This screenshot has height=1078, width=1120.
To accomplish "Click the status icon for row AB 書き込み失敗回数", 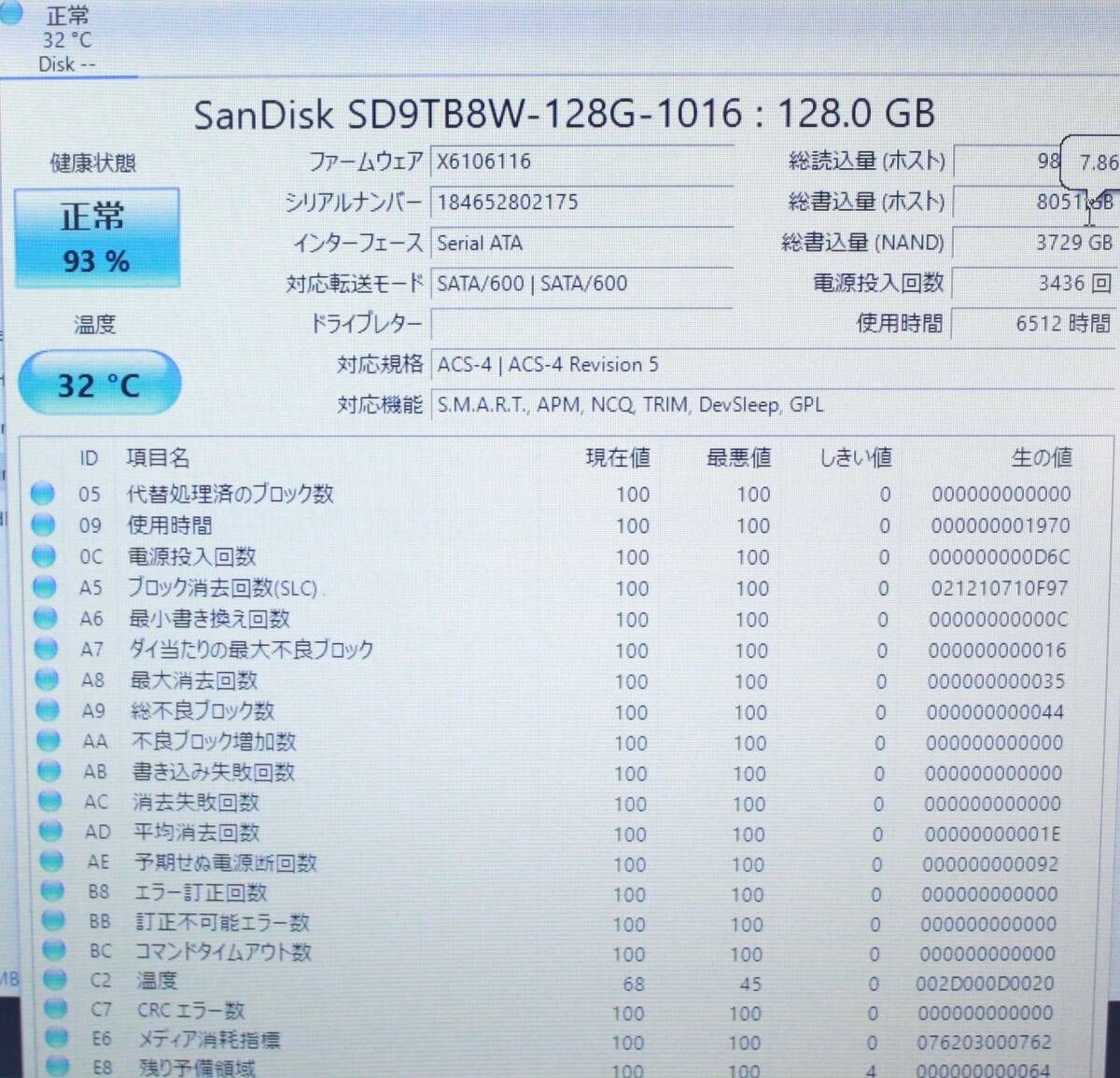I will tap(49, 771).
